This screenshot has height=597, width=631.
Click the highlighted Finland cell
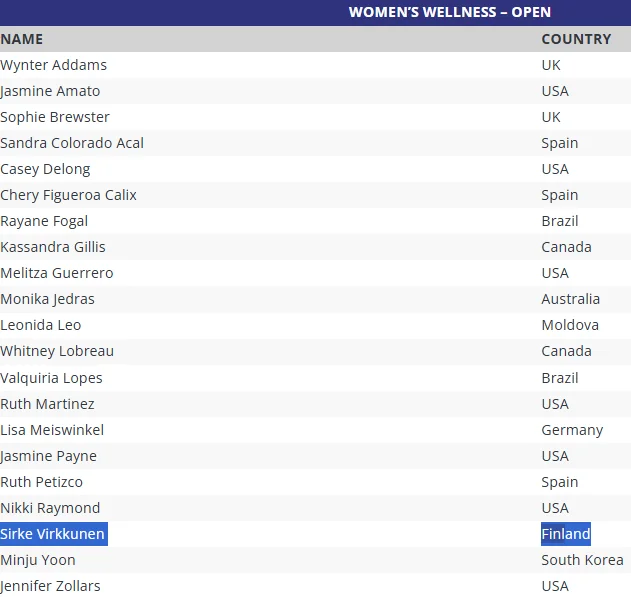tap(566, 534)
